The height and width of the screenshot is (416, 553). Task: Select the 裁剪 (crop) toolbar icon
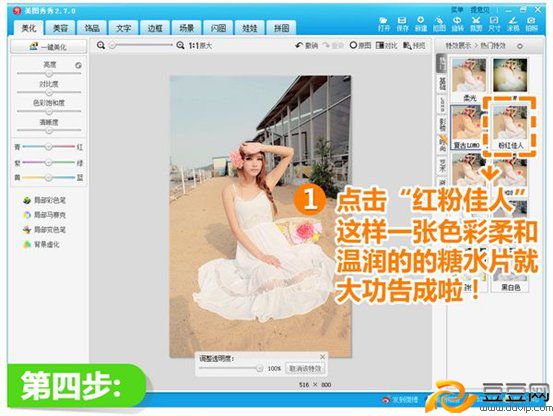[476, 24]
